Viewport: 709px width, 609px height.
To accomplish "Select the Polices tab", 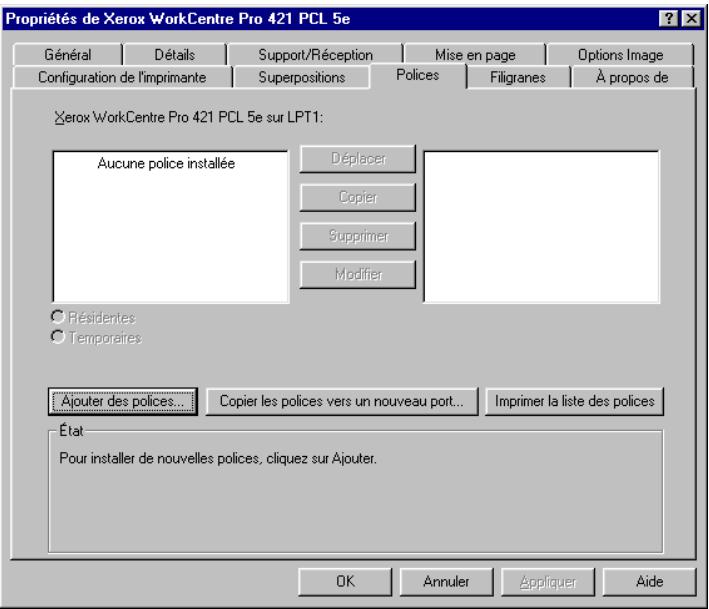I will 418,75.
